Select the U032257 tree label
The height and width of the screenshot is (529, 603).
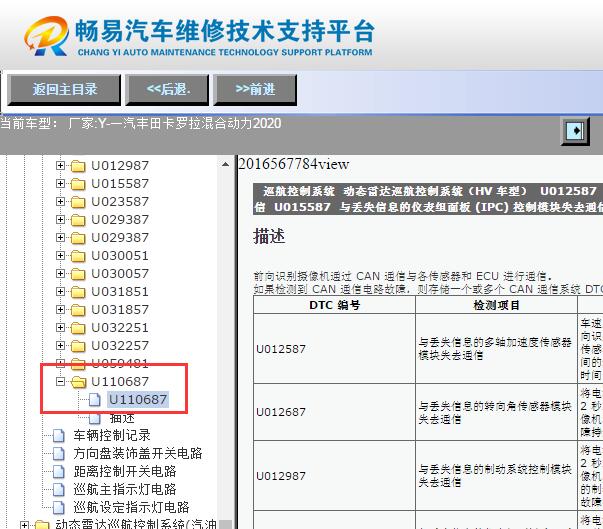pos(120,346)
